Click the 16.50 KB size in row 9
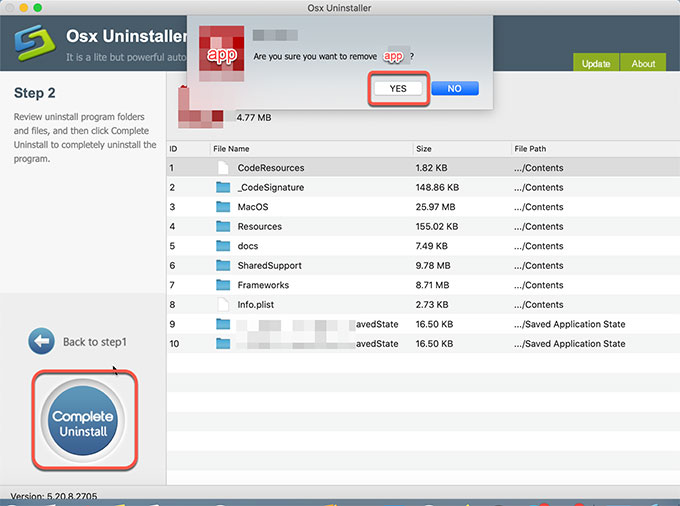This screenshot has height=506, width=680. pos(434,324)
